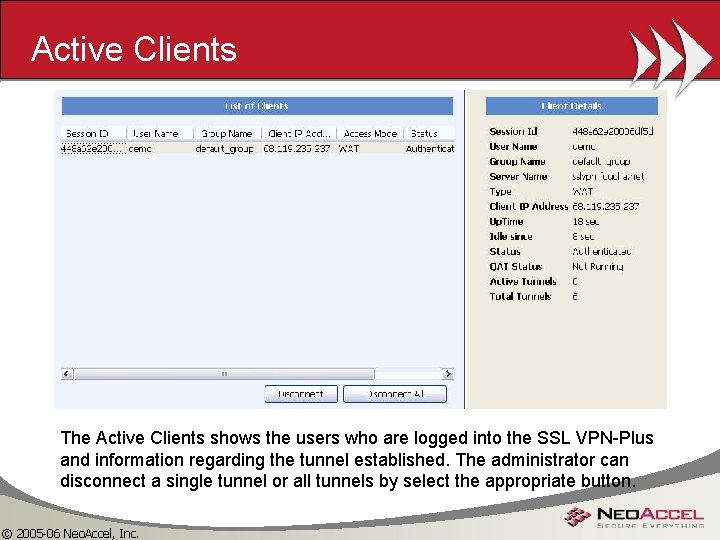The height and width of the screenshot is (540, 720).
Task: Sort by User Name column header
Action: pos(160,134)
